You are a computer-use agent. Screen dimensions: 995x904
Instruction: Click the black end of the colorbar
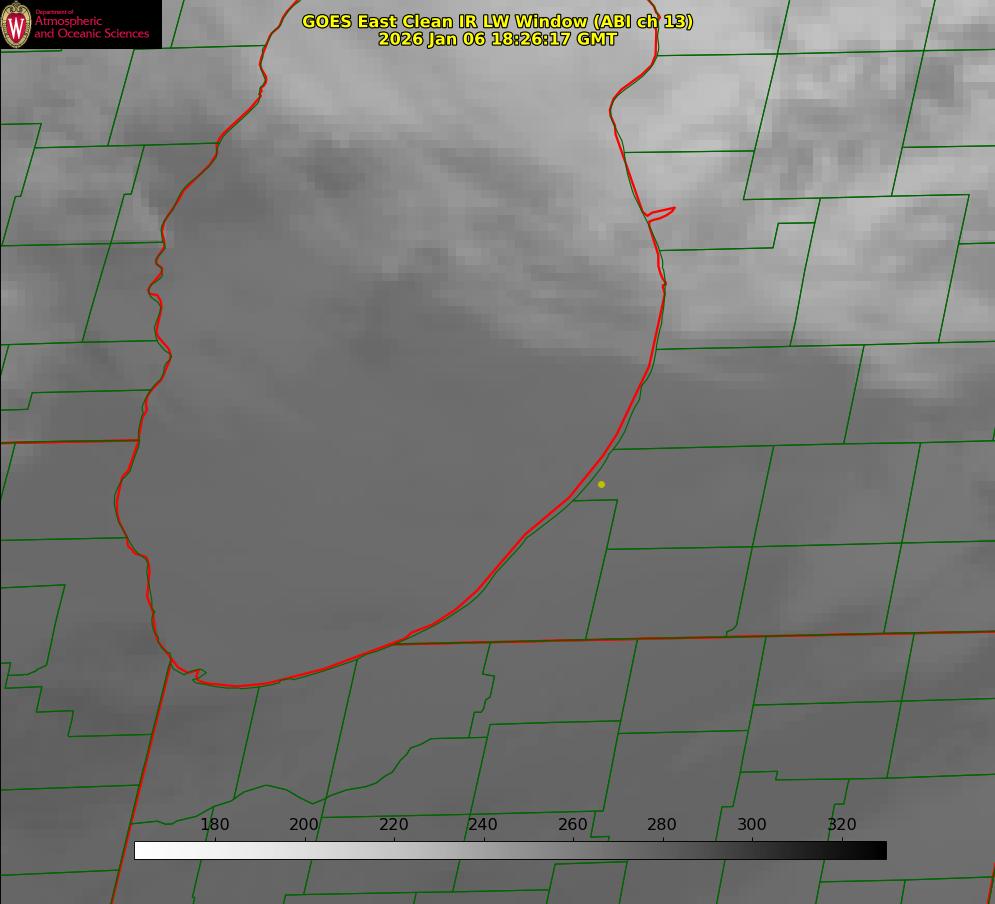click(x=879, y=850)
